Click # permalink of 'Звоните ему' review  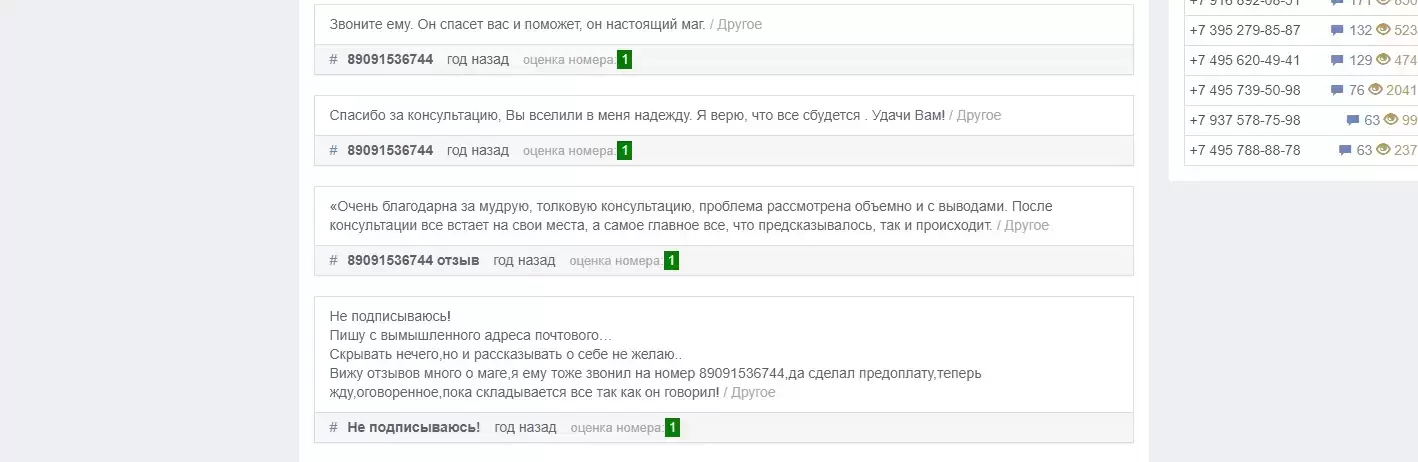tap(333, 60)
